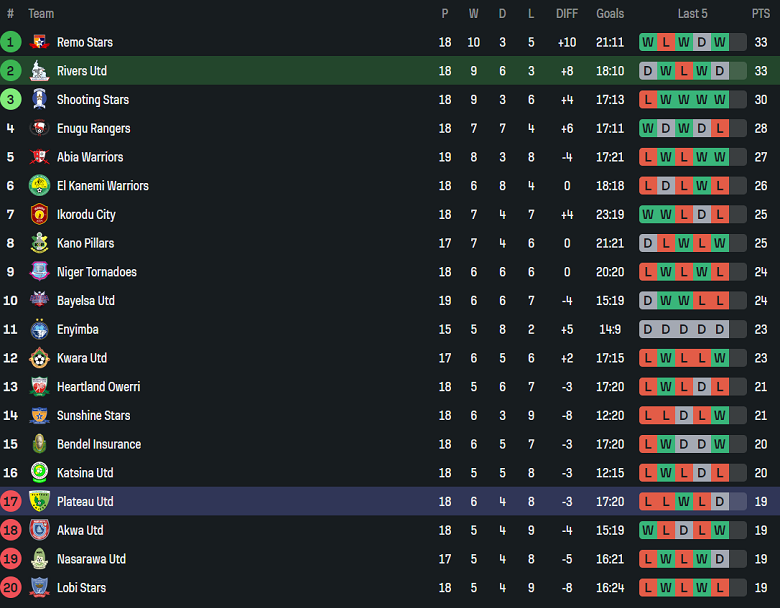Click the Remo Stars team crest

39,42
